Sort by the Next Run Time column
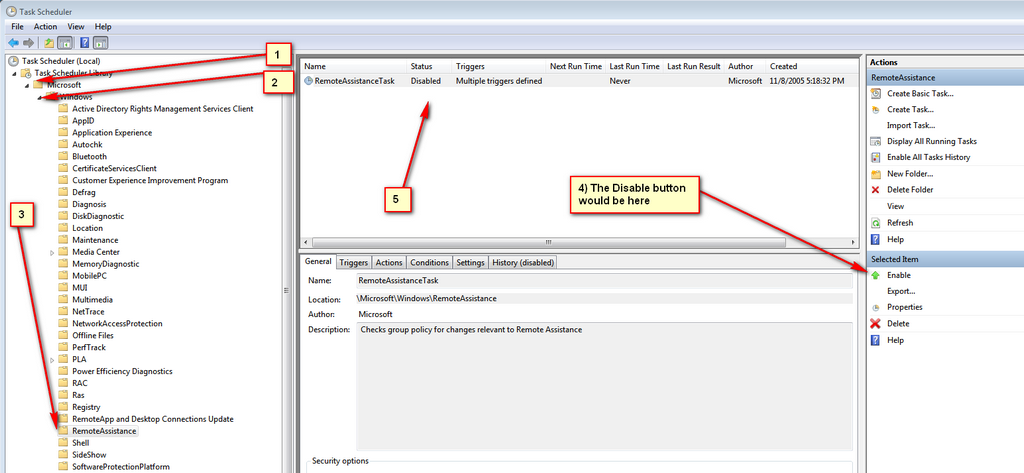The image size is (1024, 473). pos(575,66)
